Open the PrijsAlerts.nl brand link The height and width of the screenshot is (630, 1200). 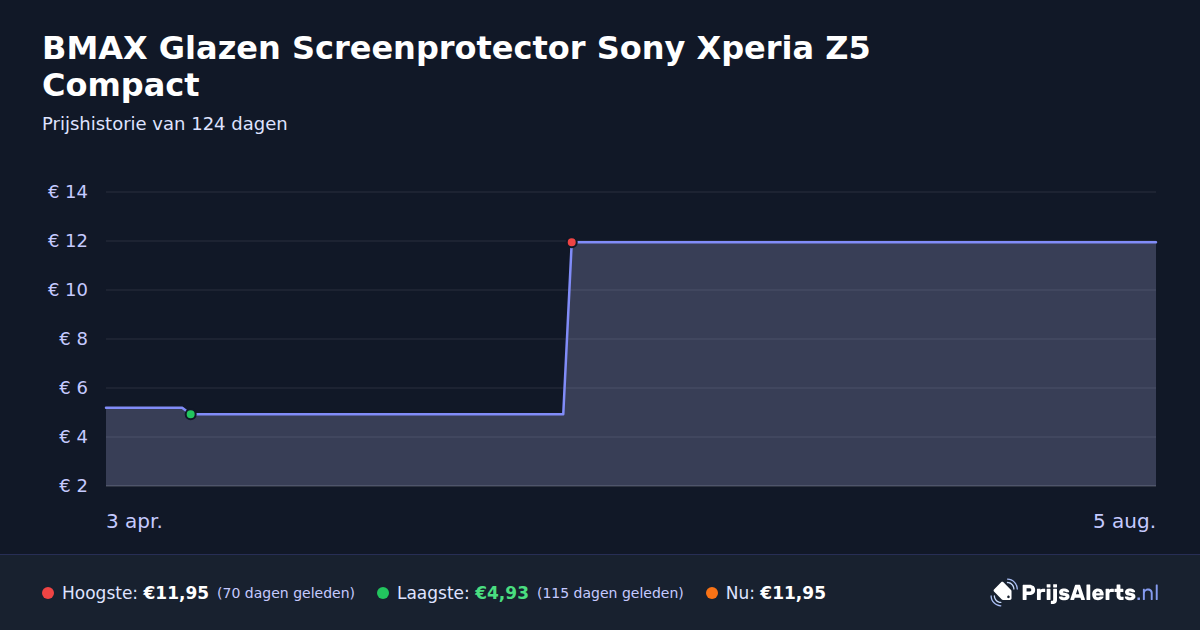[x=1075, y=593]
